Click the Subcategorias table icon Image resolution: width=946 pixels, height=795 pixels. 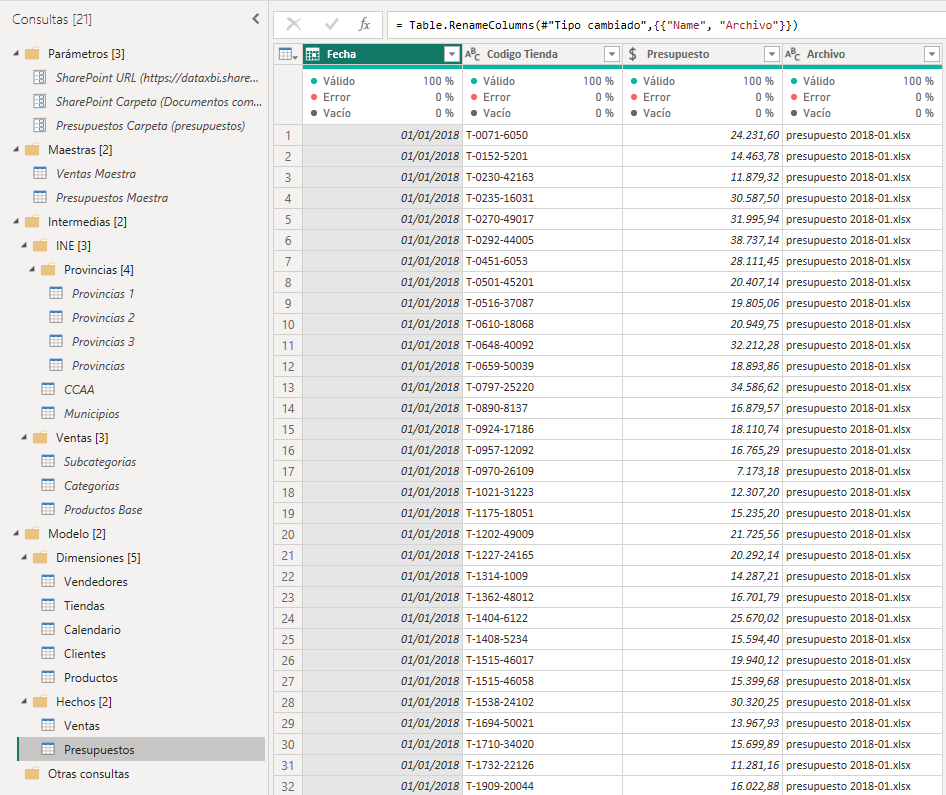tap(48, 461)
